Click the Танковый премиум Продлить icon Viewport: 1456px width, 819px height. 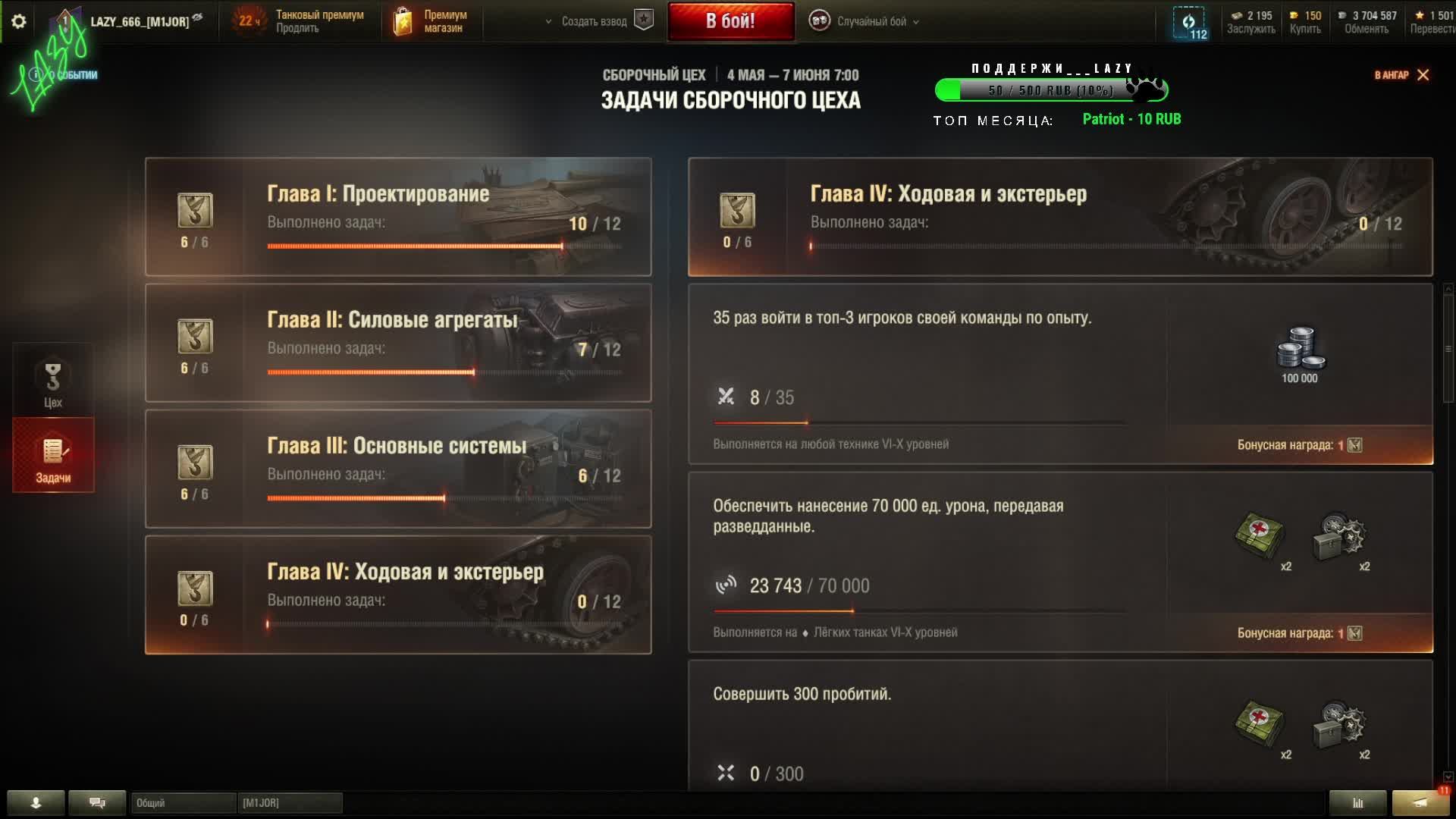coord(249,21)
